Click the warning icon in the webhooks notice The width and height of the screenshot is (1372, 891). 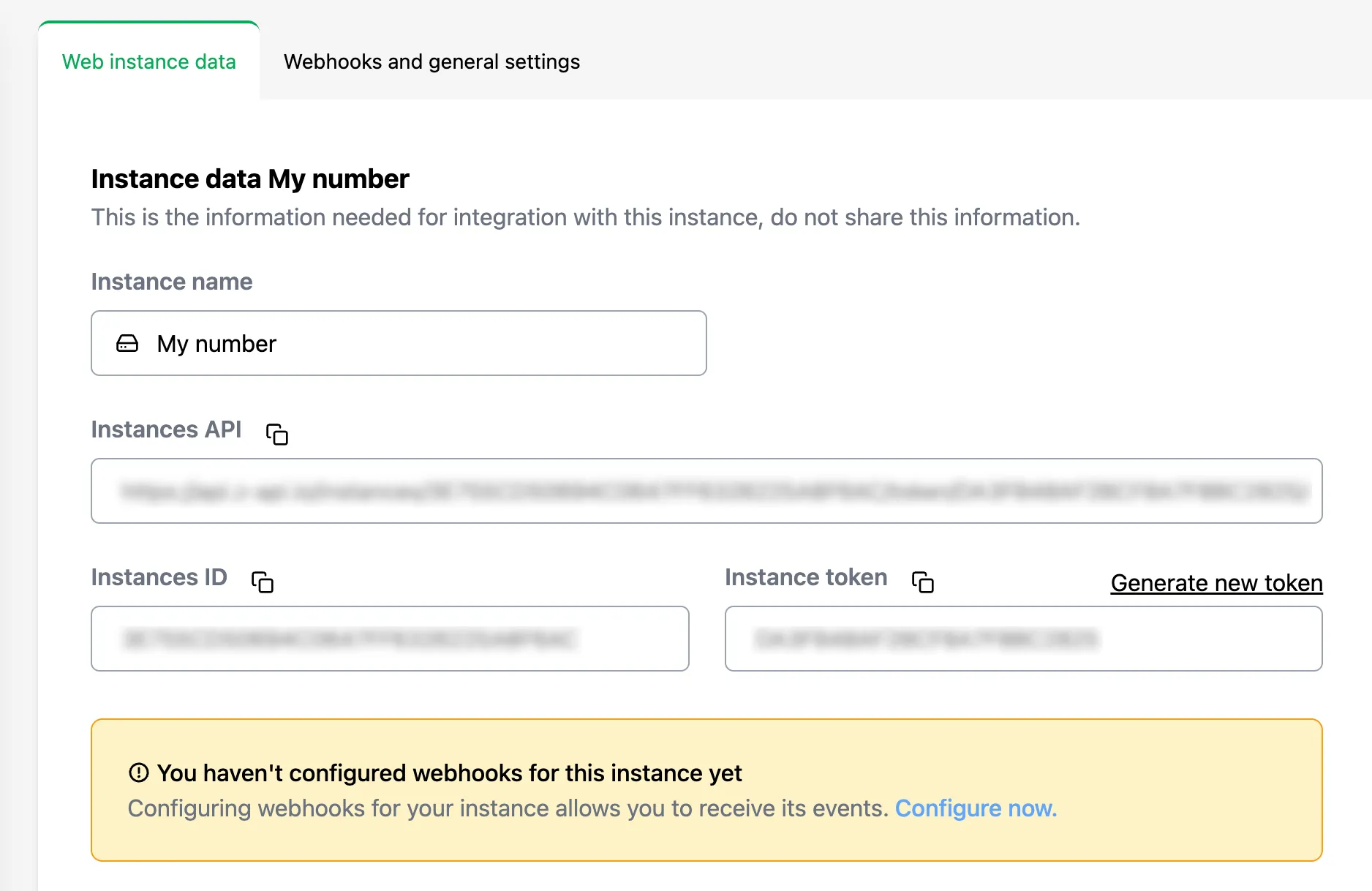point(139,772)
